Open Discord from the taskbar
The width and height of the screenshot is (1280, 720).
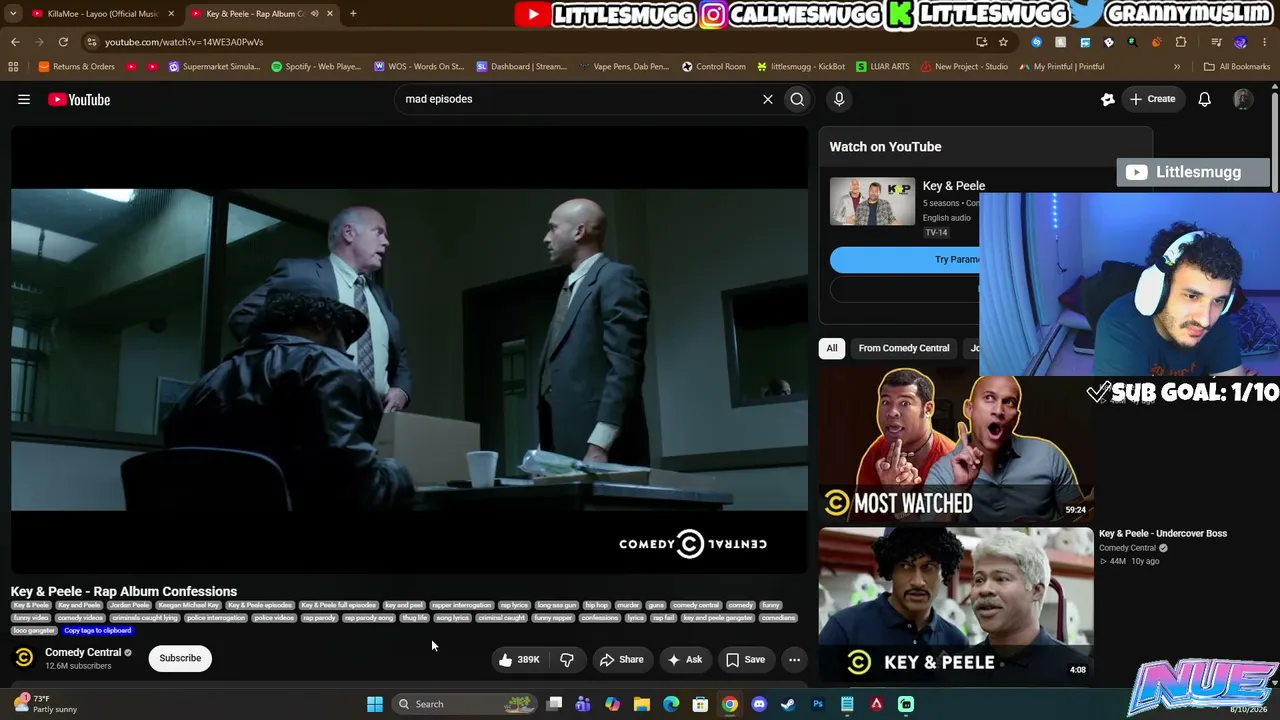[759, 704]
